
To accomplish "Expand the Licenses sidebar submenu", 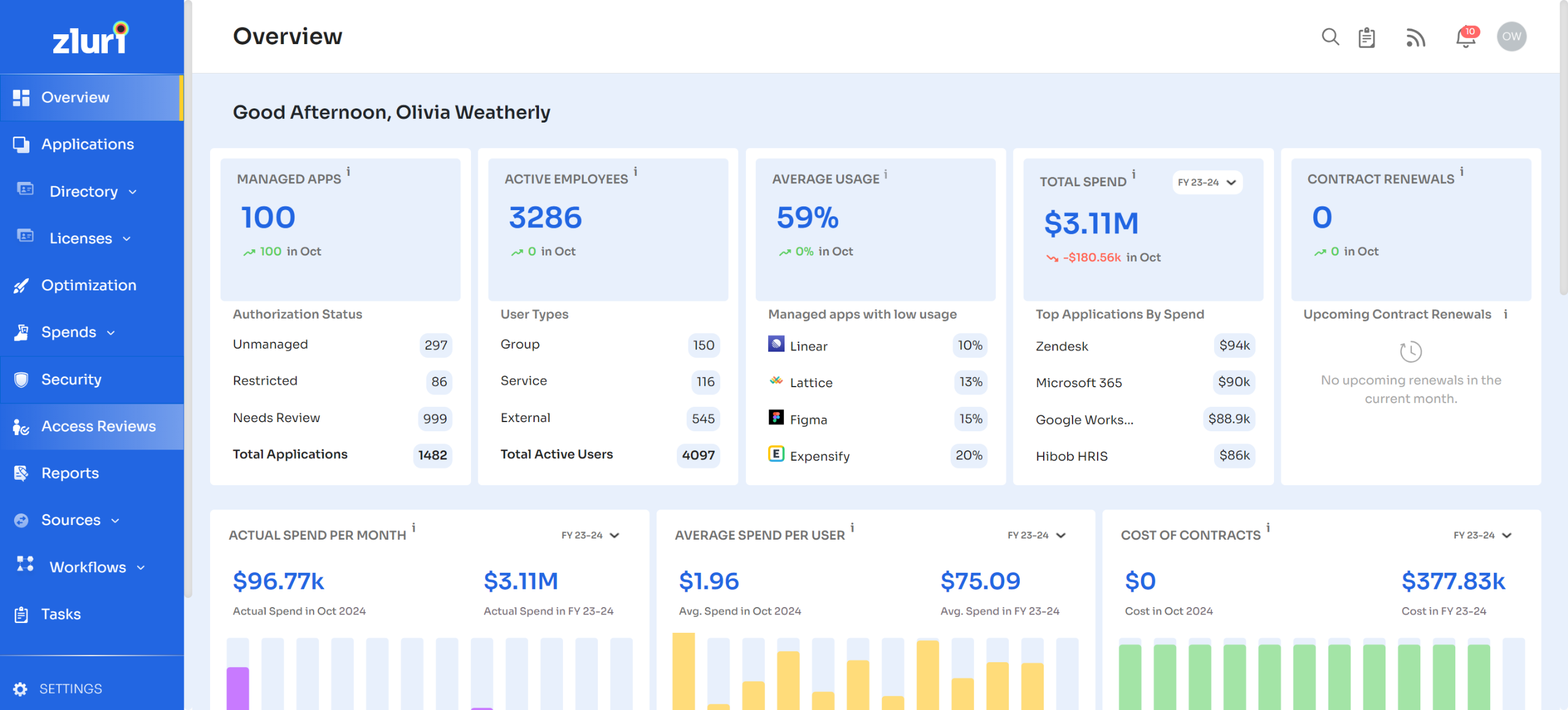I will point(127,239).
